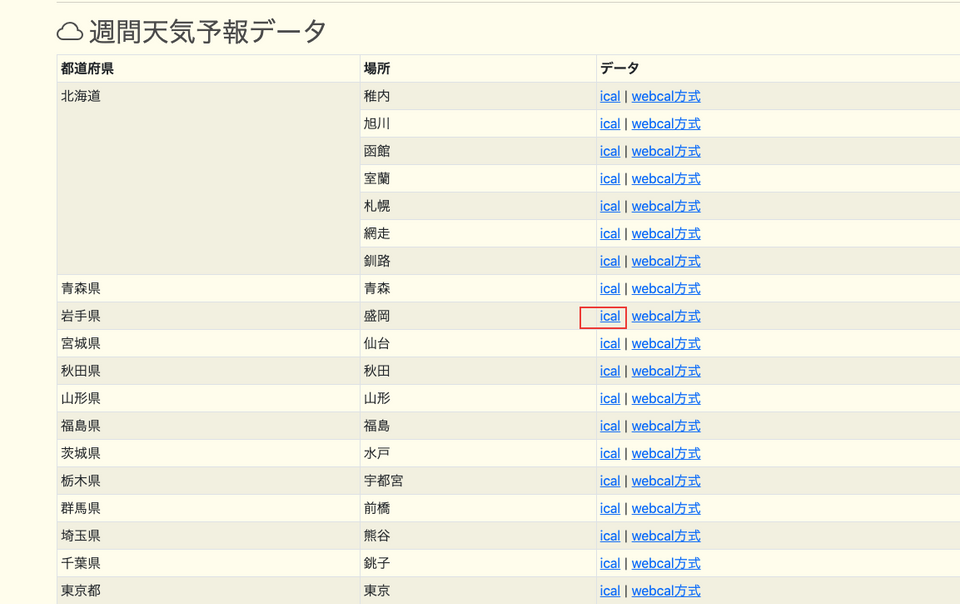Open the ical link for 水戸
The height and width of the screenshot is (604, 960).
click(610, 454)
